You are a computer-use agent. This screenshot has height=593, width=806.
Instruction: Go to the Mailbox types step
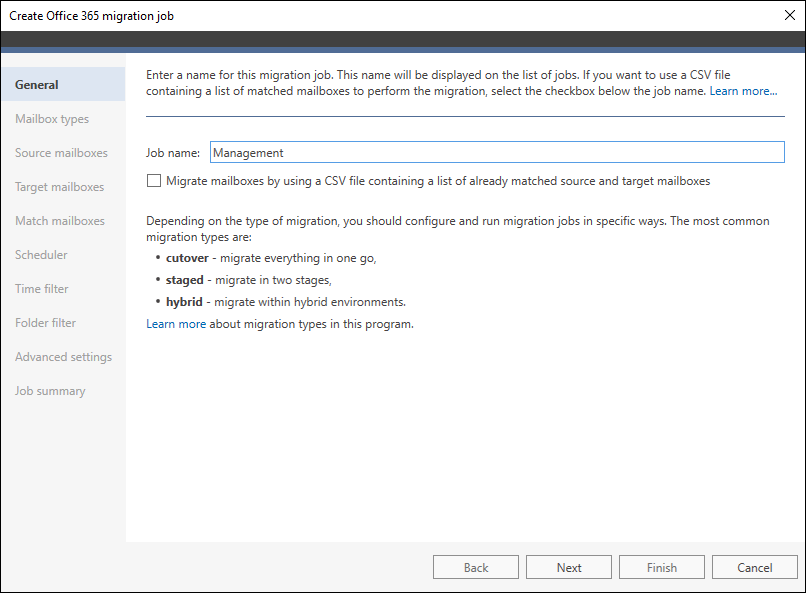point(52,119)
